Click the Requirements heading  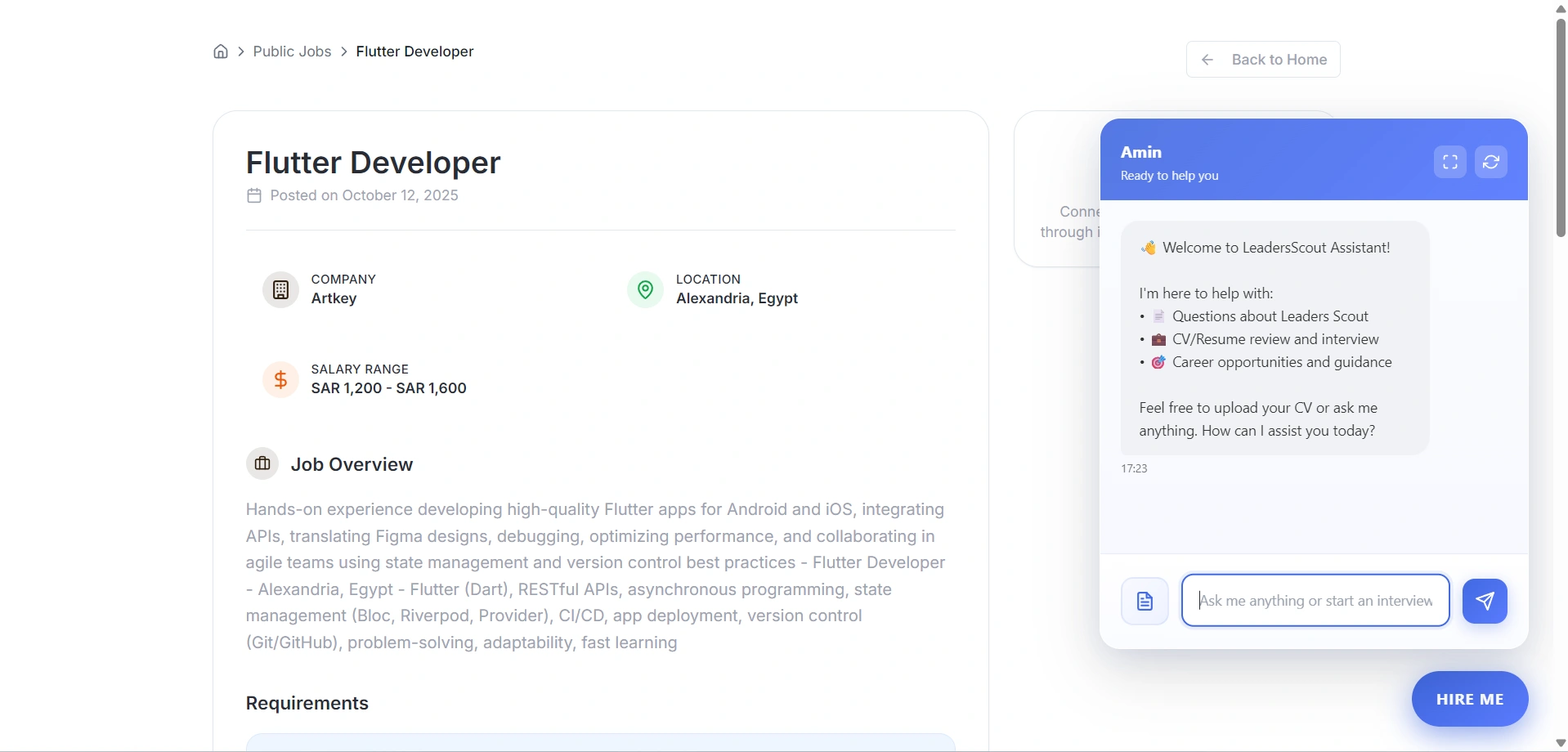click(307, 703)
